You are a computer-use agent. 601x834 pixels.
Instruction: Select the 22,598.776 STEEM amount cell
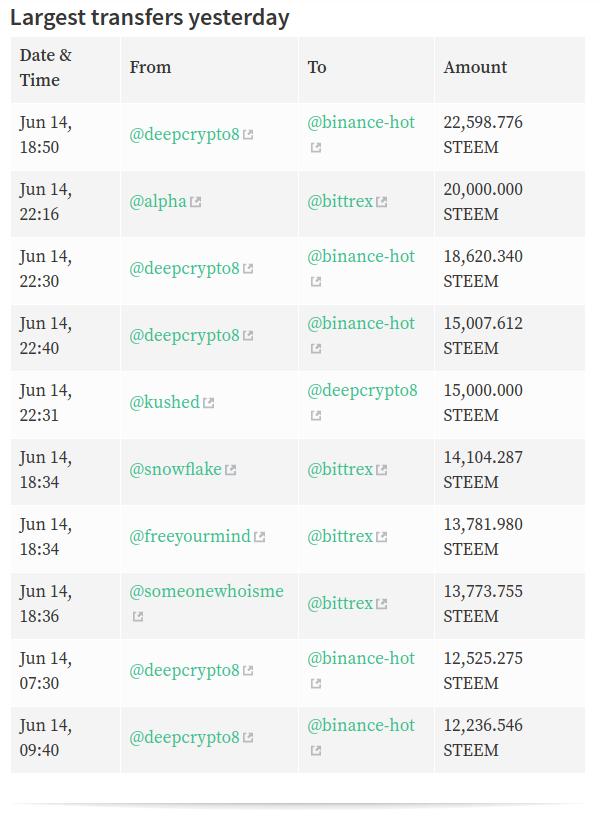(510, 137)
